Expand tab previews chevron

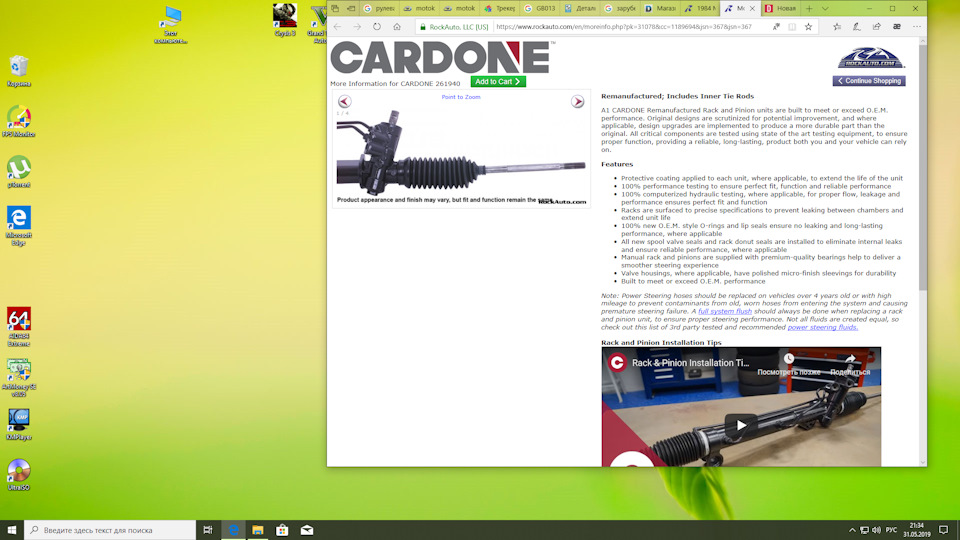click(825, 9)
